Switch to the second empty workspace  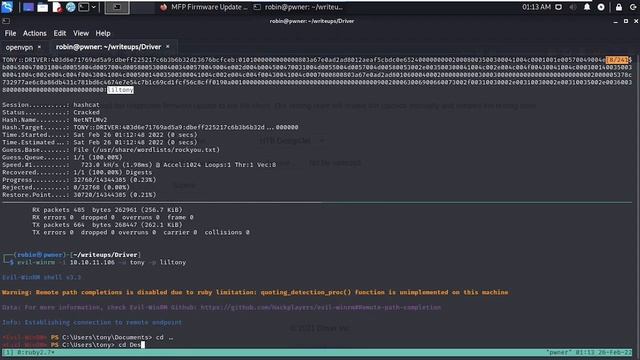pos(142,7)
